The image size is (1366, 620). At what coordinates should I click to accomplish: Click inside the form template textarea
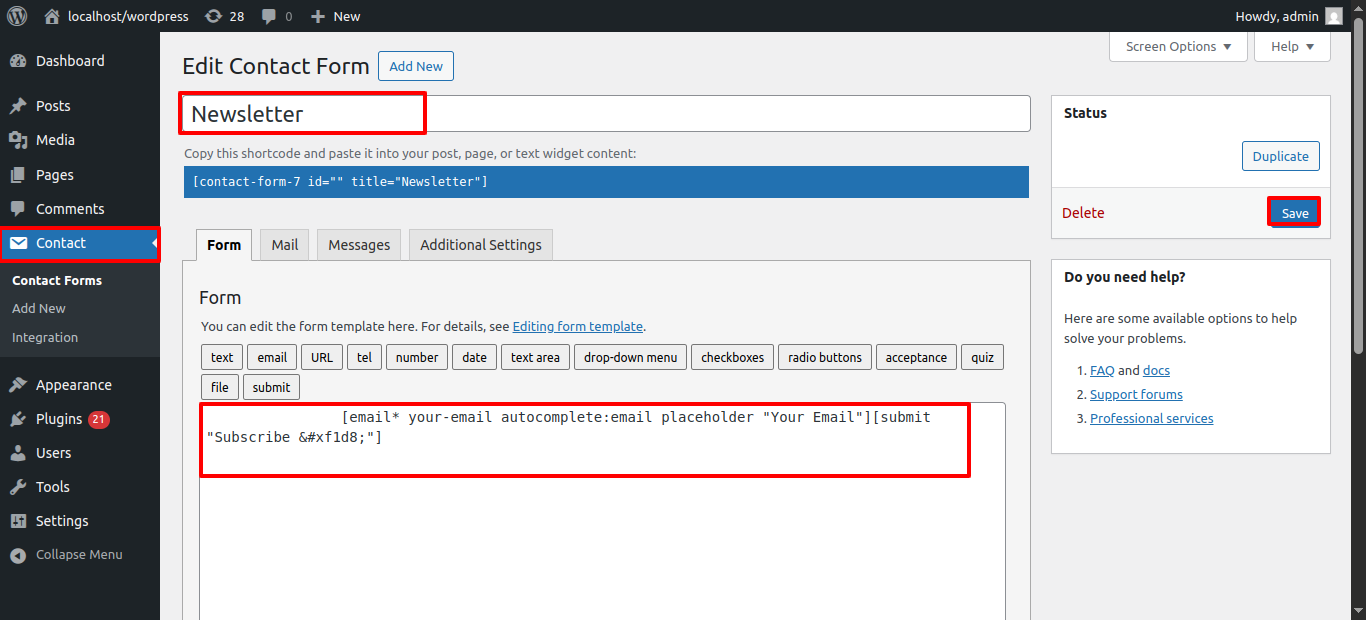[x=602, y=510]
